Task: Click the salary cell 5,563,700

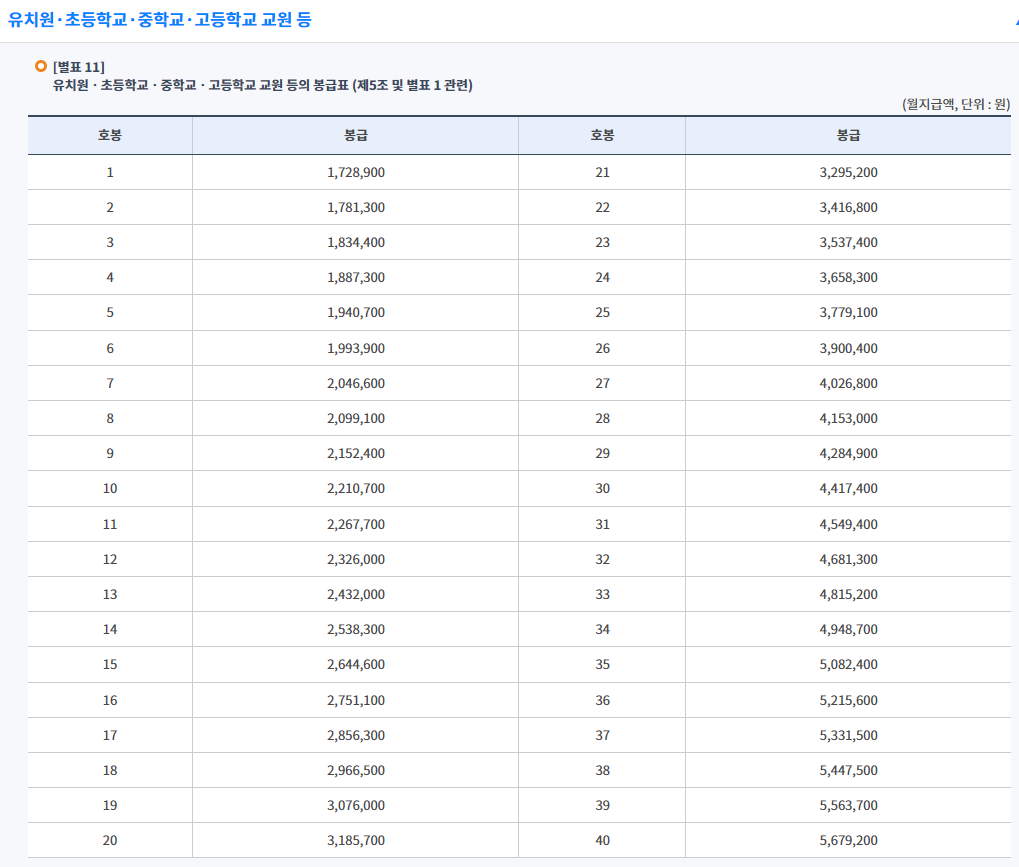Action: coord(848,806)
